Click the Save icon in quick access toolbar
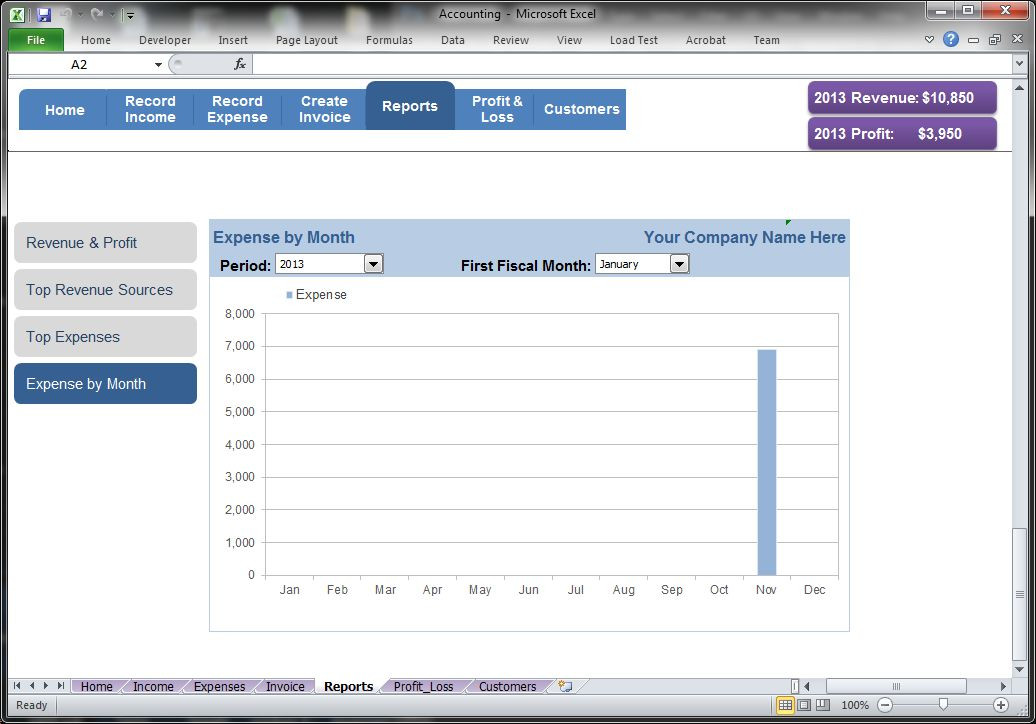Screen dimensions: 1036x724 [44, 15]
